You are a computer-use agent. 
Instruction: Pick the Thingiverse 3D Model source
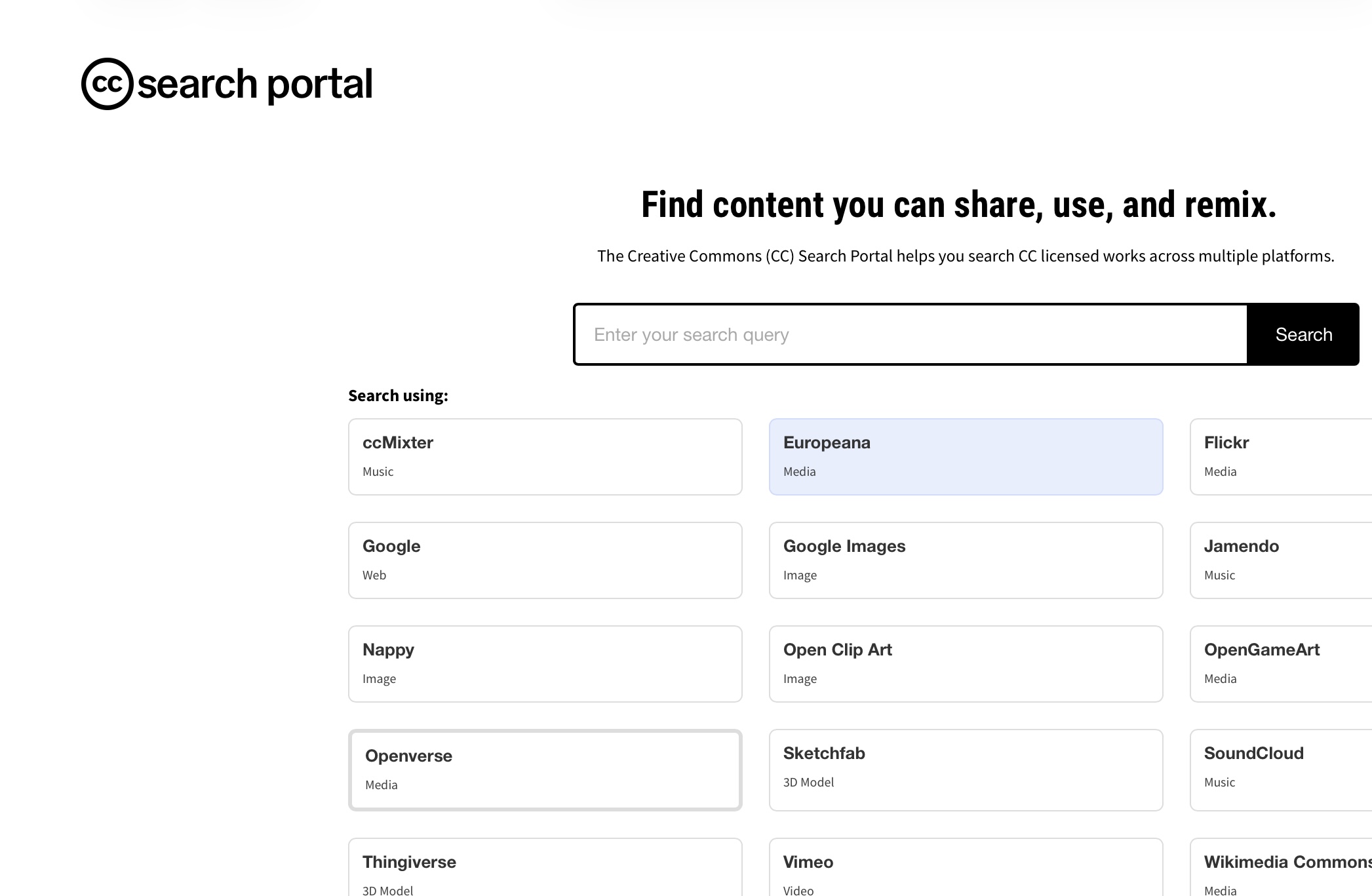545,867
